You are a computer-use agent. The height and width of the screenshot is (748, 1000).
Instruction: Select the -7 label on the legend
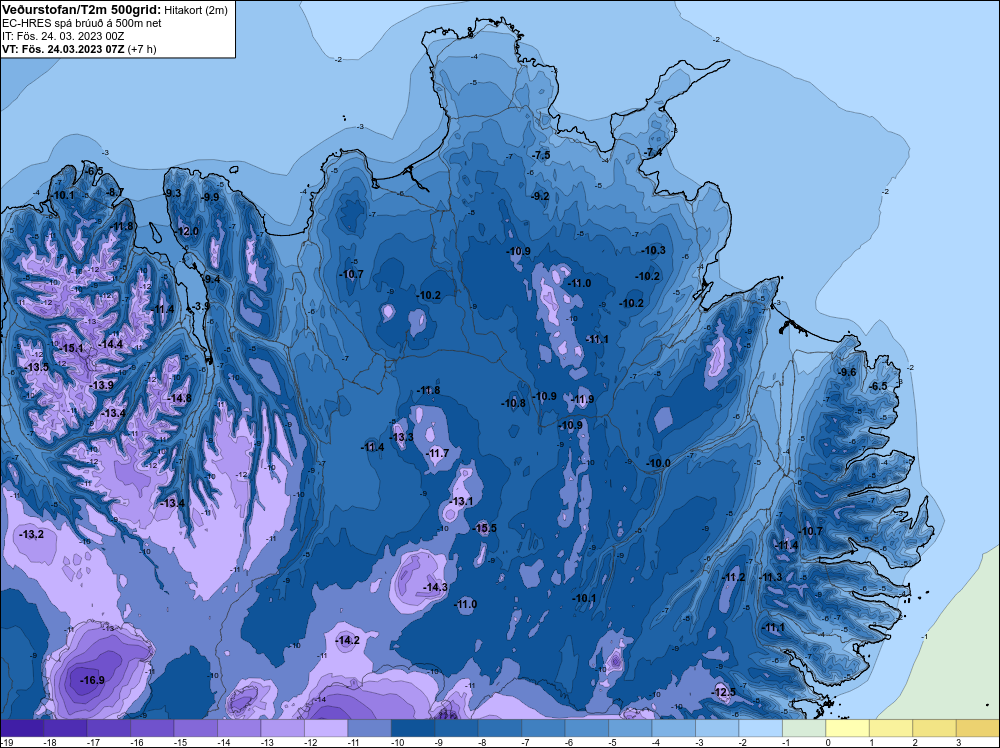[x=526, y=742]
